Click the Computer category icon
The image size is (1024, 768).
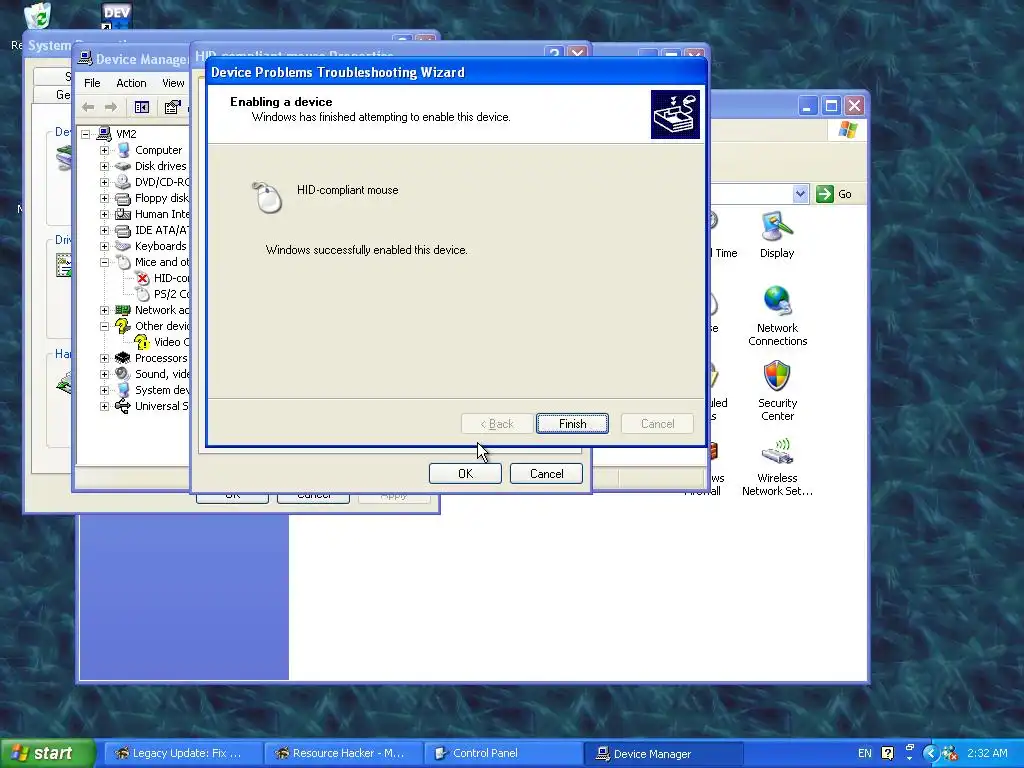(x=123, y=150)
